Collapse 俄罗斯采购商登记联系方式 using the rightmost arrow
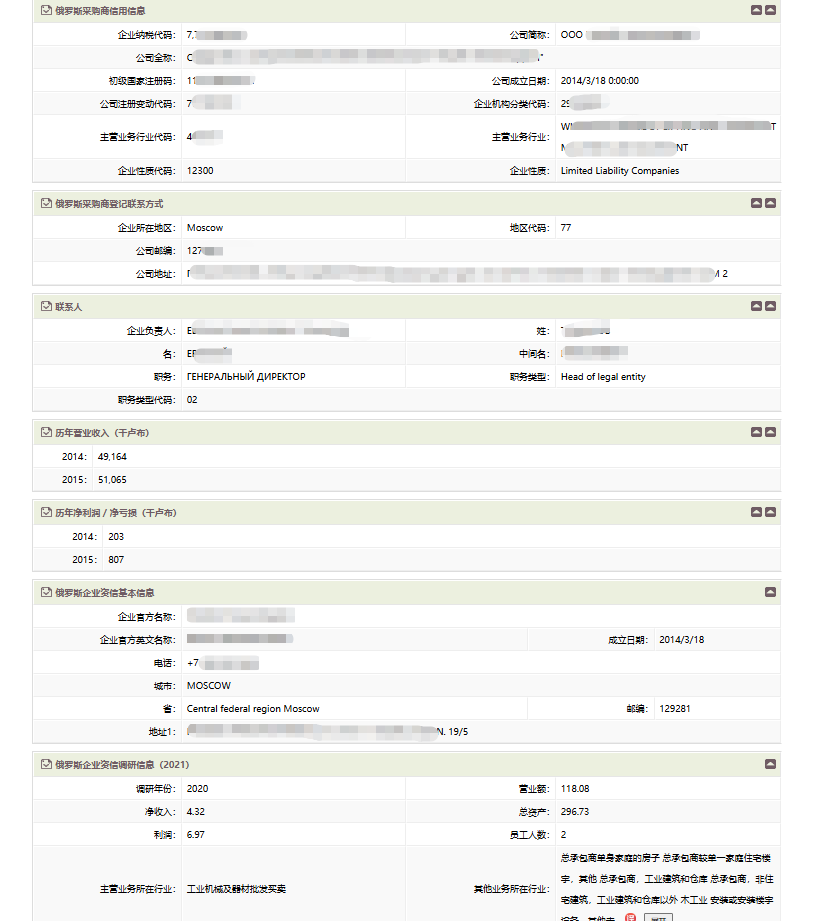The height and width of the screenshot is (921, 819). pos(770,203)
